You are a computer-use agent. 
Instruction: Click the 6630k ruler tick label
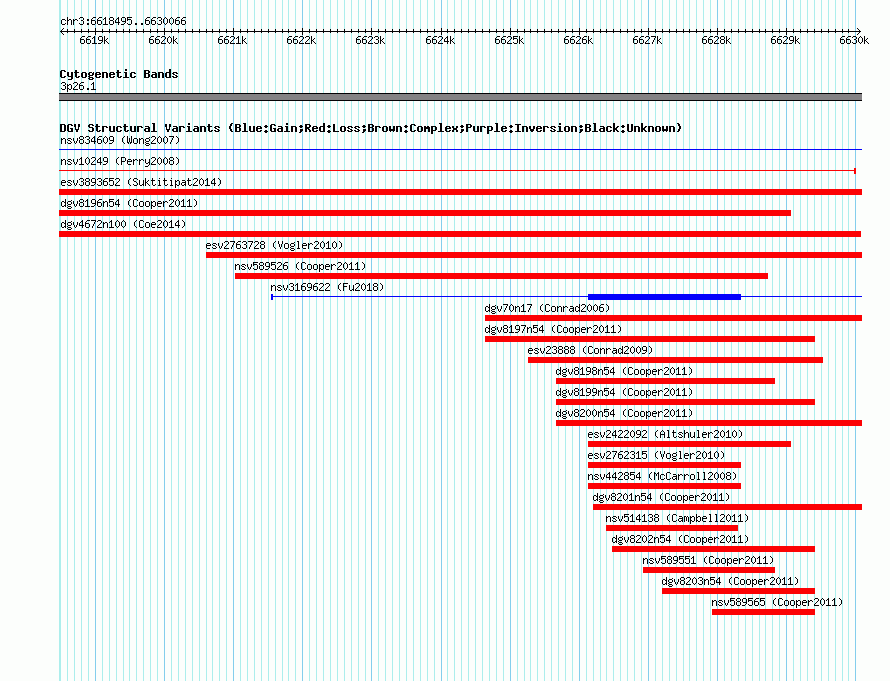point(854,40)
